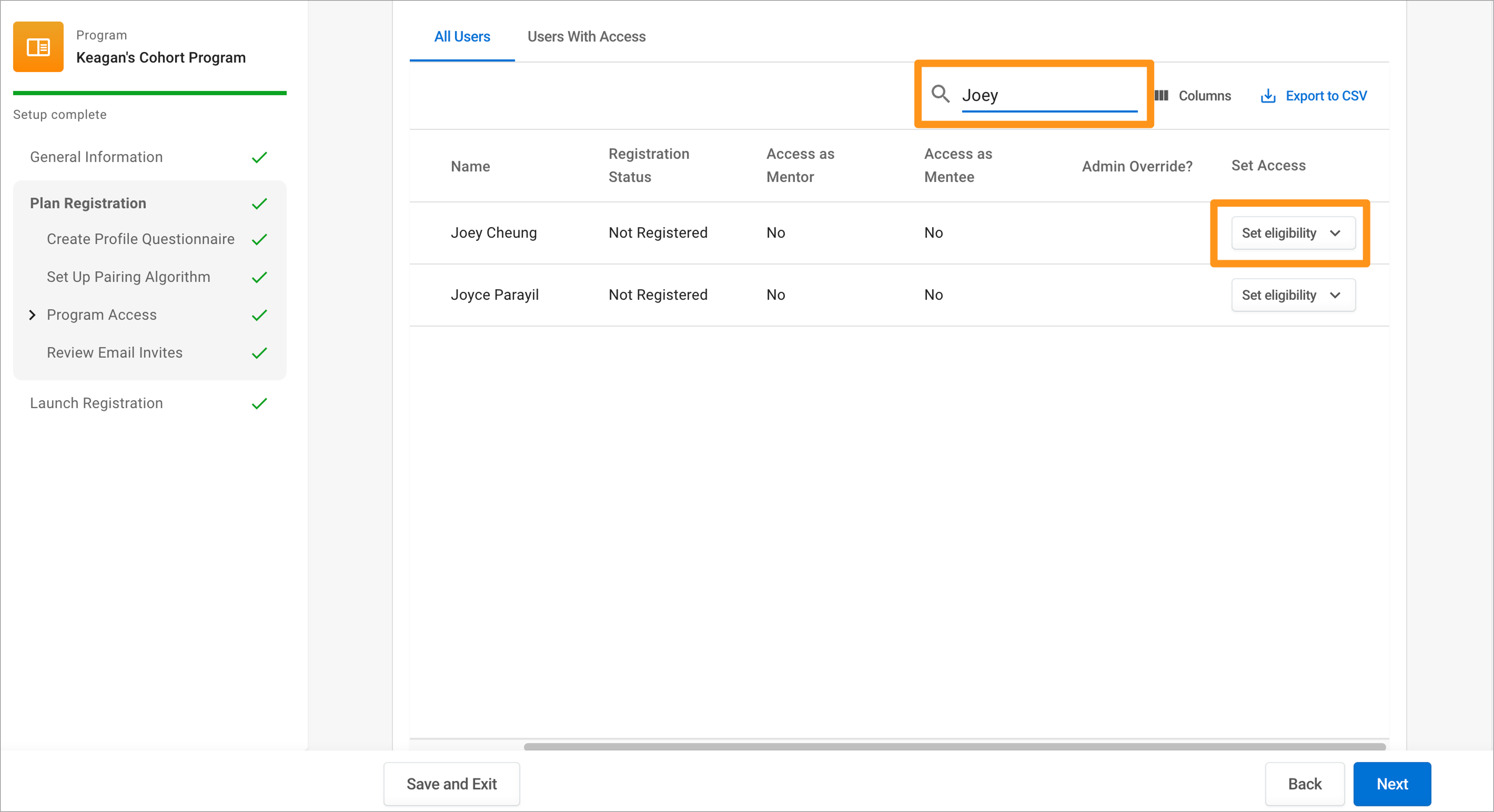The image size is (1494, 812).
Task: Click the checkmark beside Review Email Invites
Action: (x=259, y=353)
